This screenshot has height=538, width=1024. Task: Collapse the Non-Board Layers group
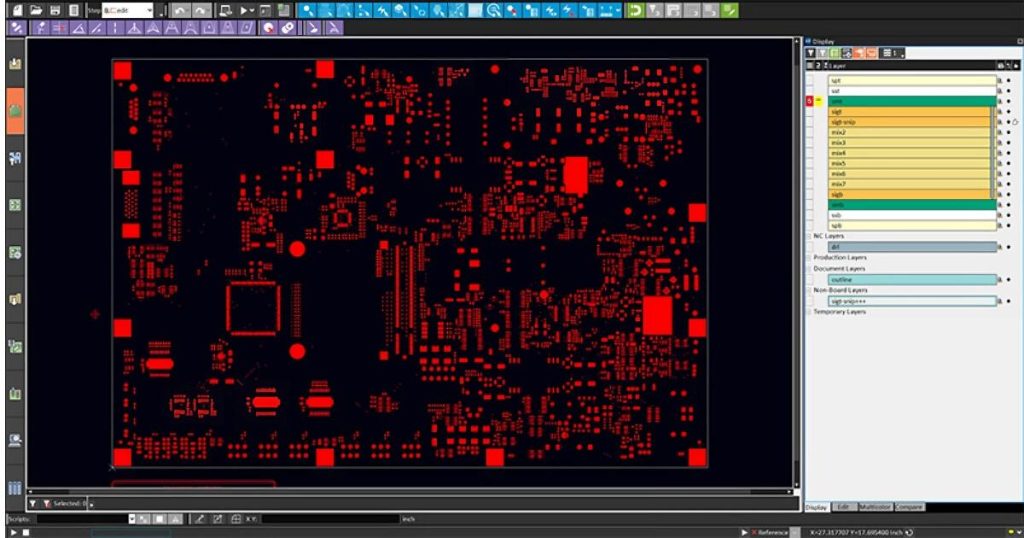(808, 290)
